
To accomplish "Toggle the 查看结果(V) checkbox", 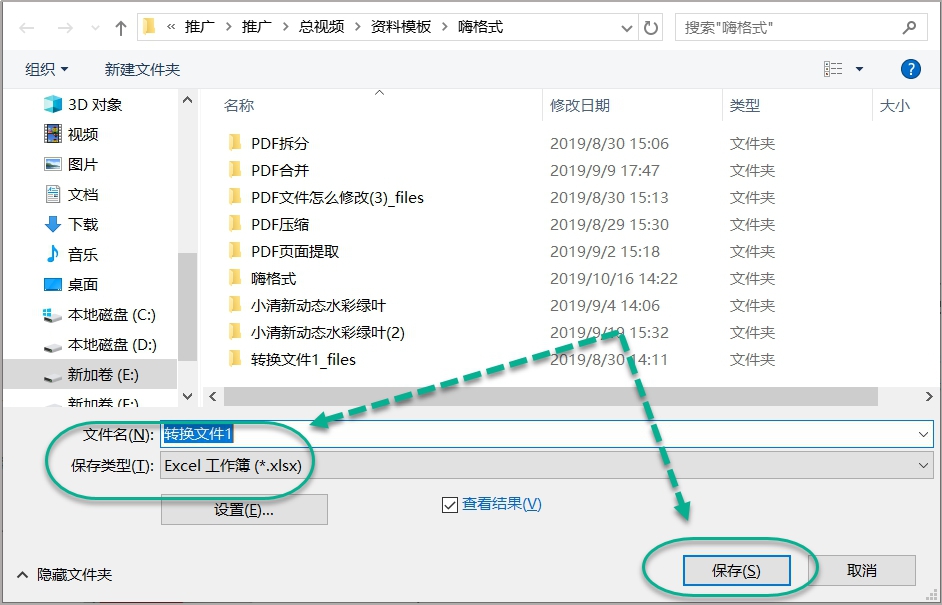I will tap(449, 505).
